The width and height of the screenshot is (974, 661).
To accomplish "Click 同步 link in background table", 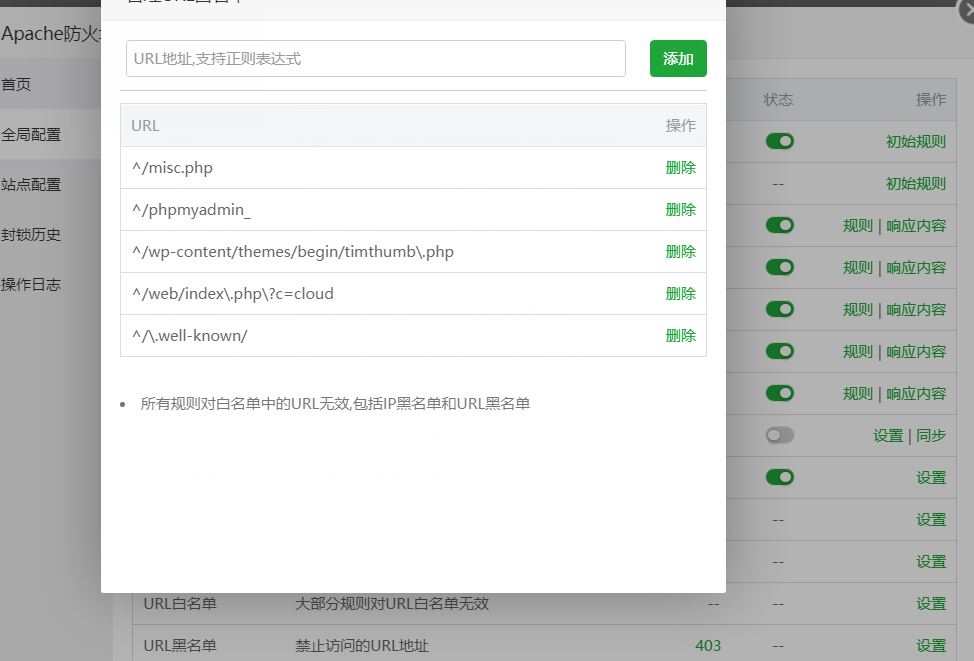I will click(x=931, y=435).
